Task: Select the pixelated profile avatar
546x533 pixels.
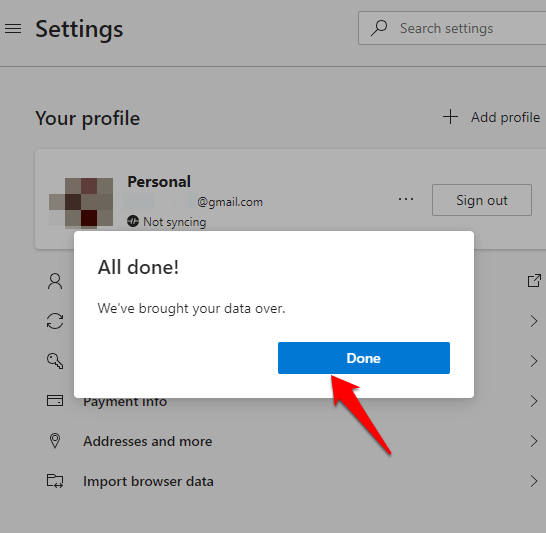Action: point(81,203)
